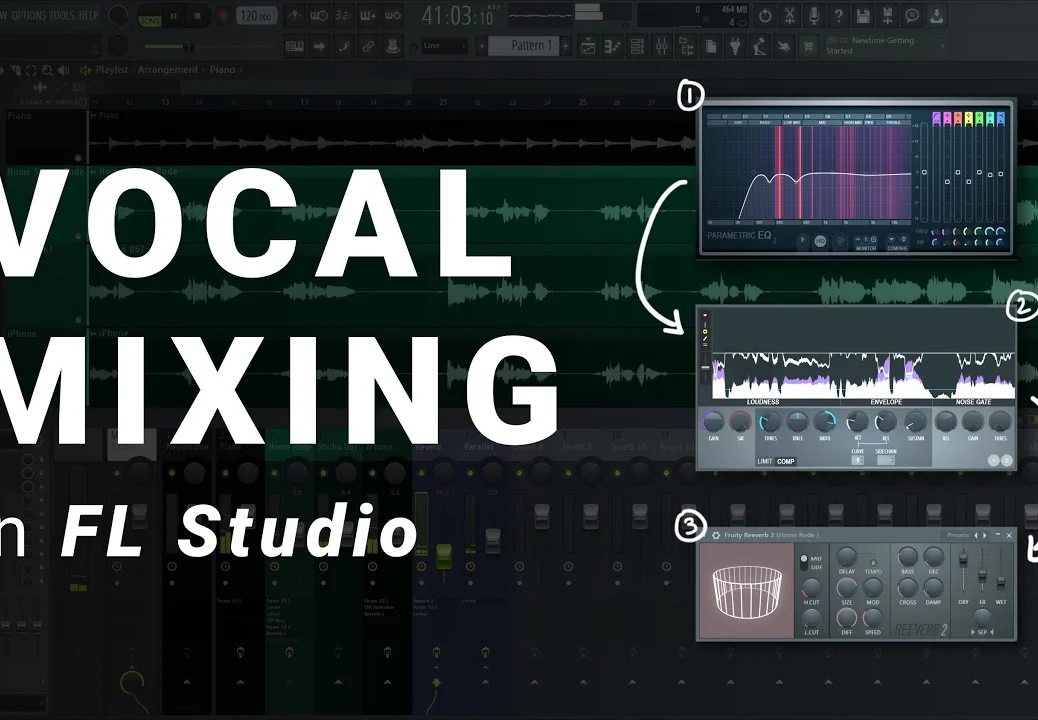Open the Mixer view icon
1038x720 pixels.
pyautogui.click(x=661, y=46)
